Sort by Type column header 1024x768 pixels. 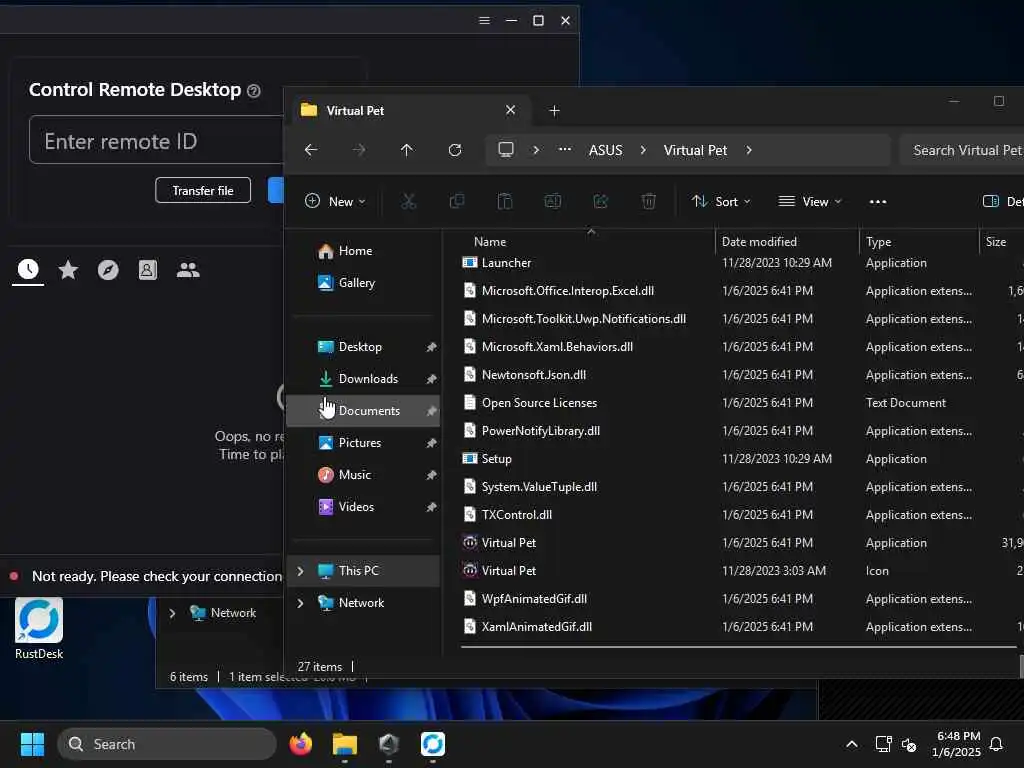(878, 242)
